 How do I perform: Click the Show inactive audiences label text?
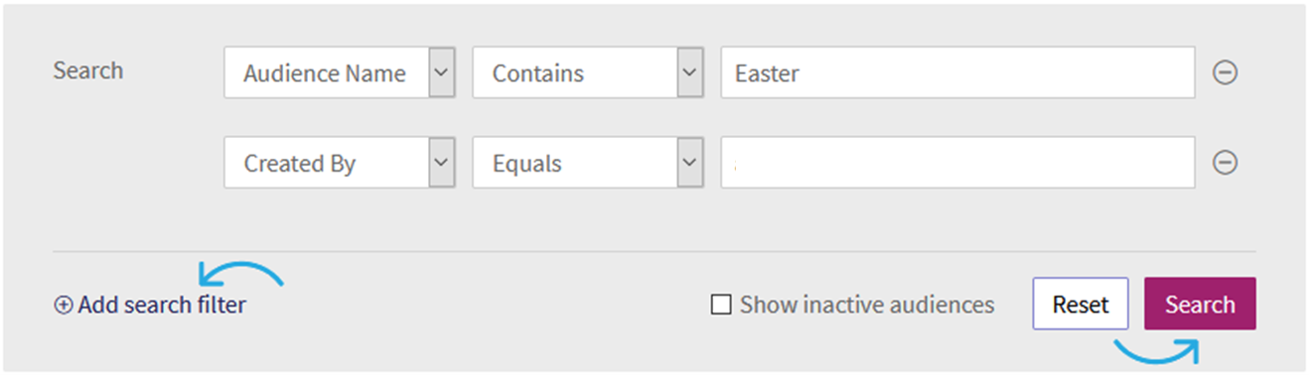click(867, 305)
